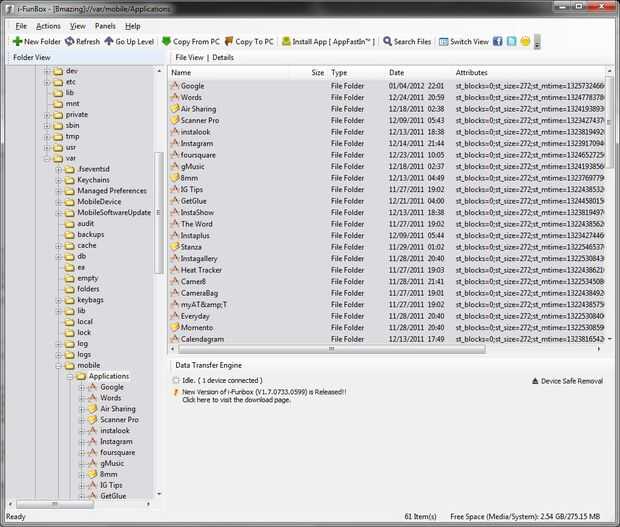The height and width of the screenshot is (527, 620).
Task: Click the Details view label
Action: pyautogui.click(x=223, y=57)
